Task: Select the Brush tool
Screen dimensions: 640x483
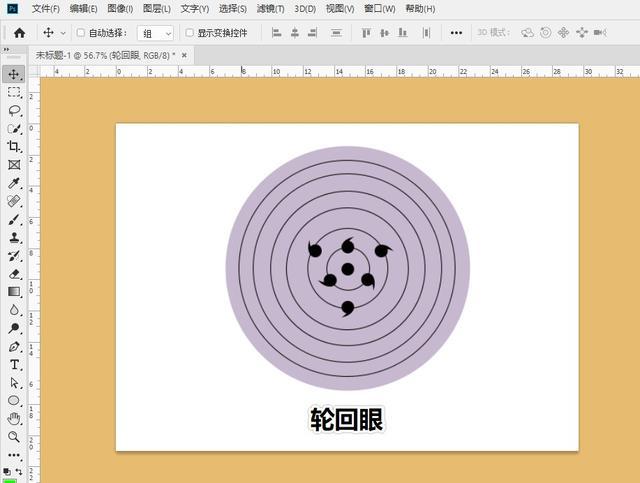Action: click(14, 220)
